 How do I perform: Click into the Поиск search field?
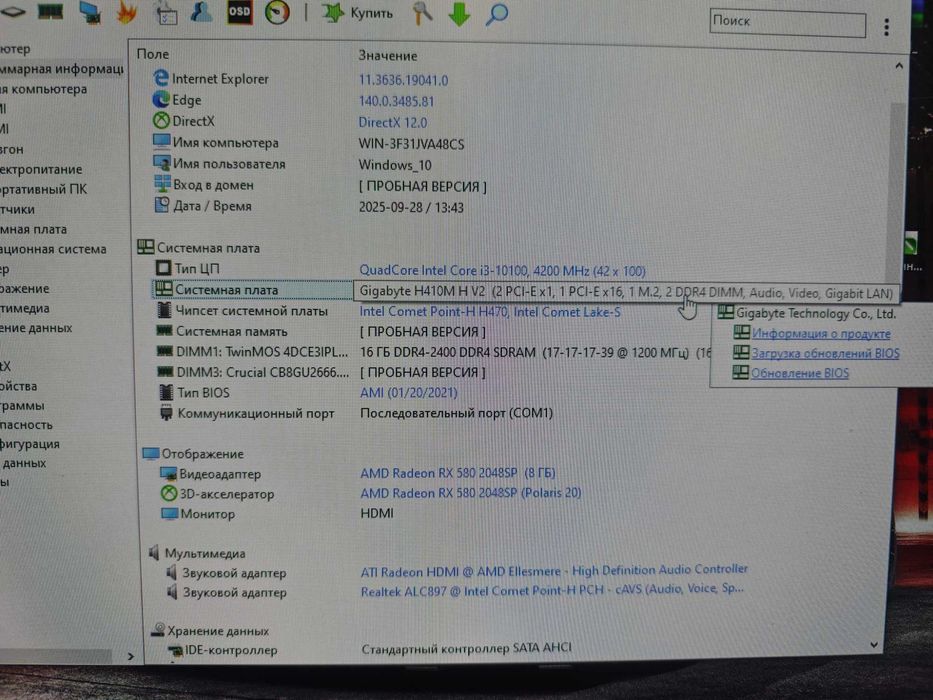(x=787, y=23)
